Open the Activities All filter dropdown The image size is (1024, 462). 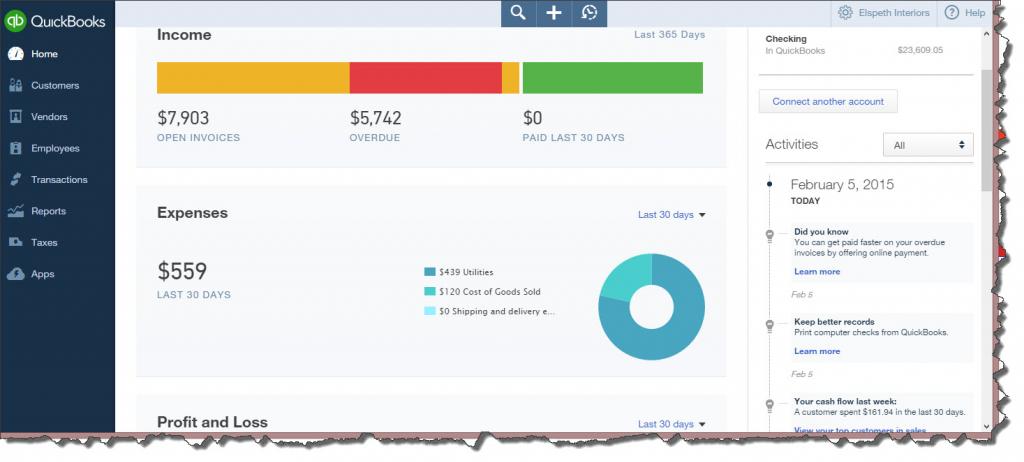point(928,145)
